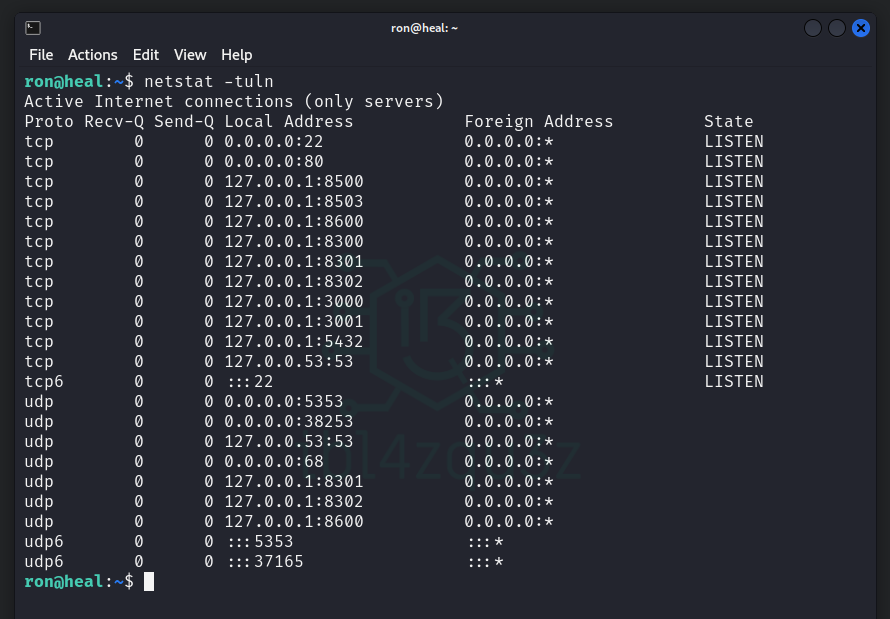
Task: Open the View menu
Action: 190,55
